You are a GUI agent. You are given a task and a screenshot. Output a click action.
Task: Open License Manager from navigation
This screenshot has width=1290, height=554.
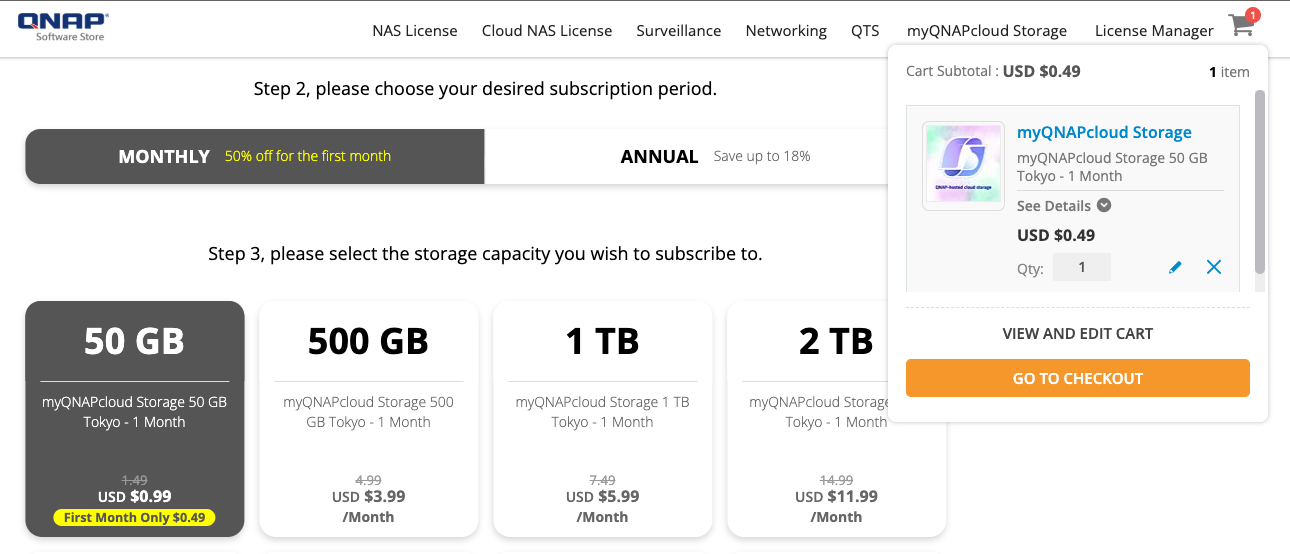1154,31
